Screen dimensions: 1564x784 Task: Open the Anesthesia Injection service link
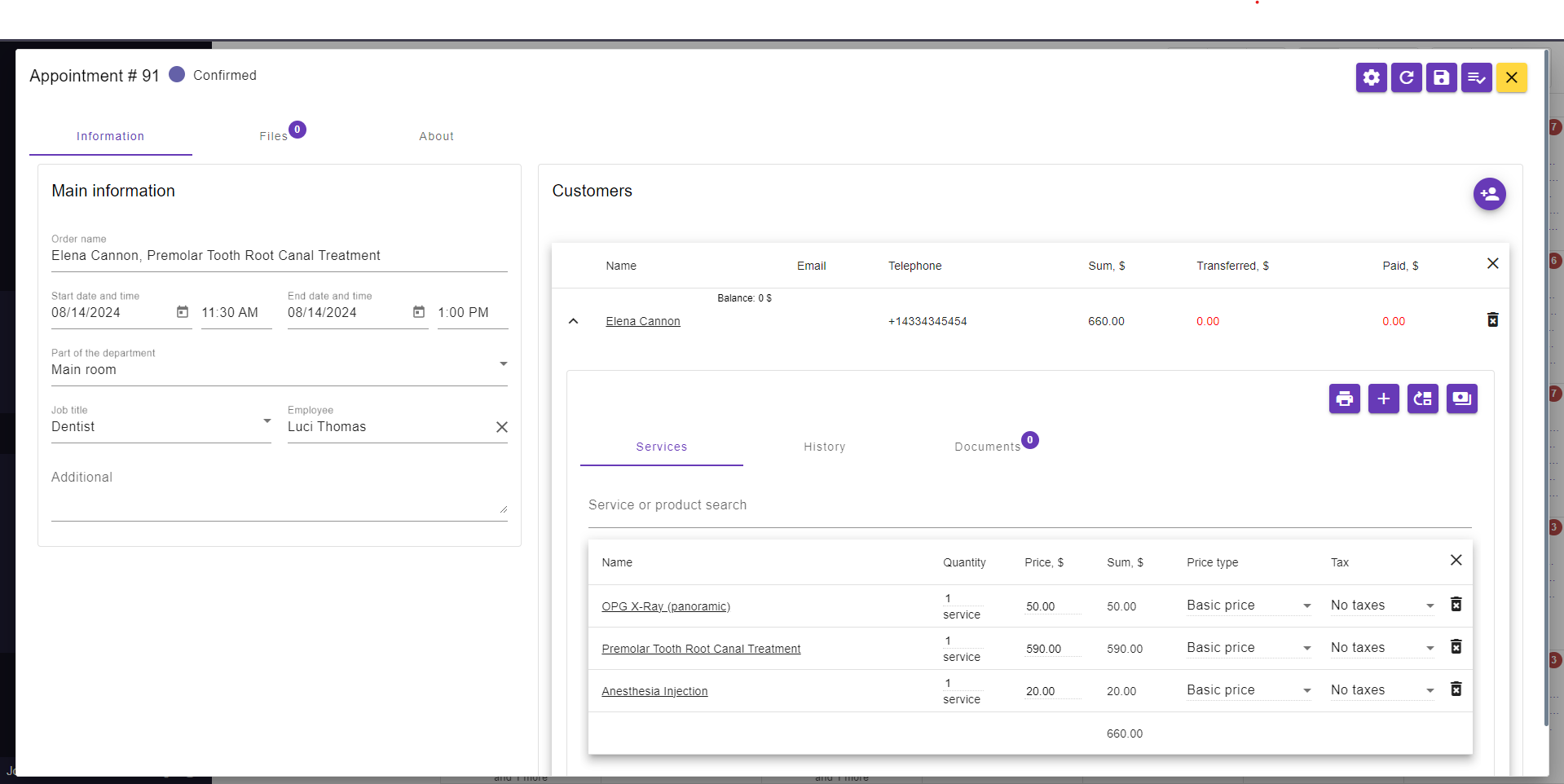coord(654,691)
